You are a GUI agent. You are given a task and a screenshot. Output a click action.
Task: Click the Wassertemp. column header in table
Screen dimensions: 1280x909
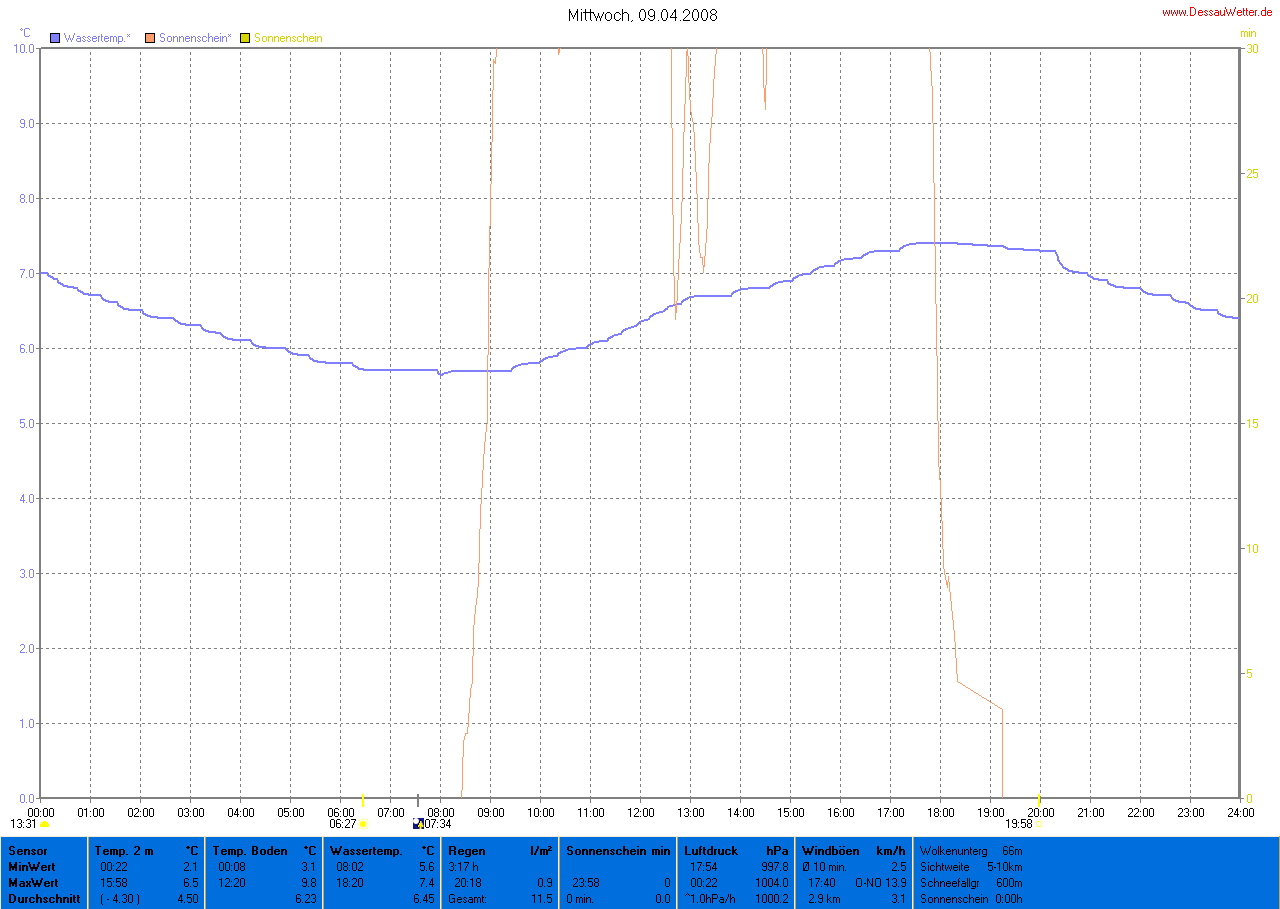367,851
